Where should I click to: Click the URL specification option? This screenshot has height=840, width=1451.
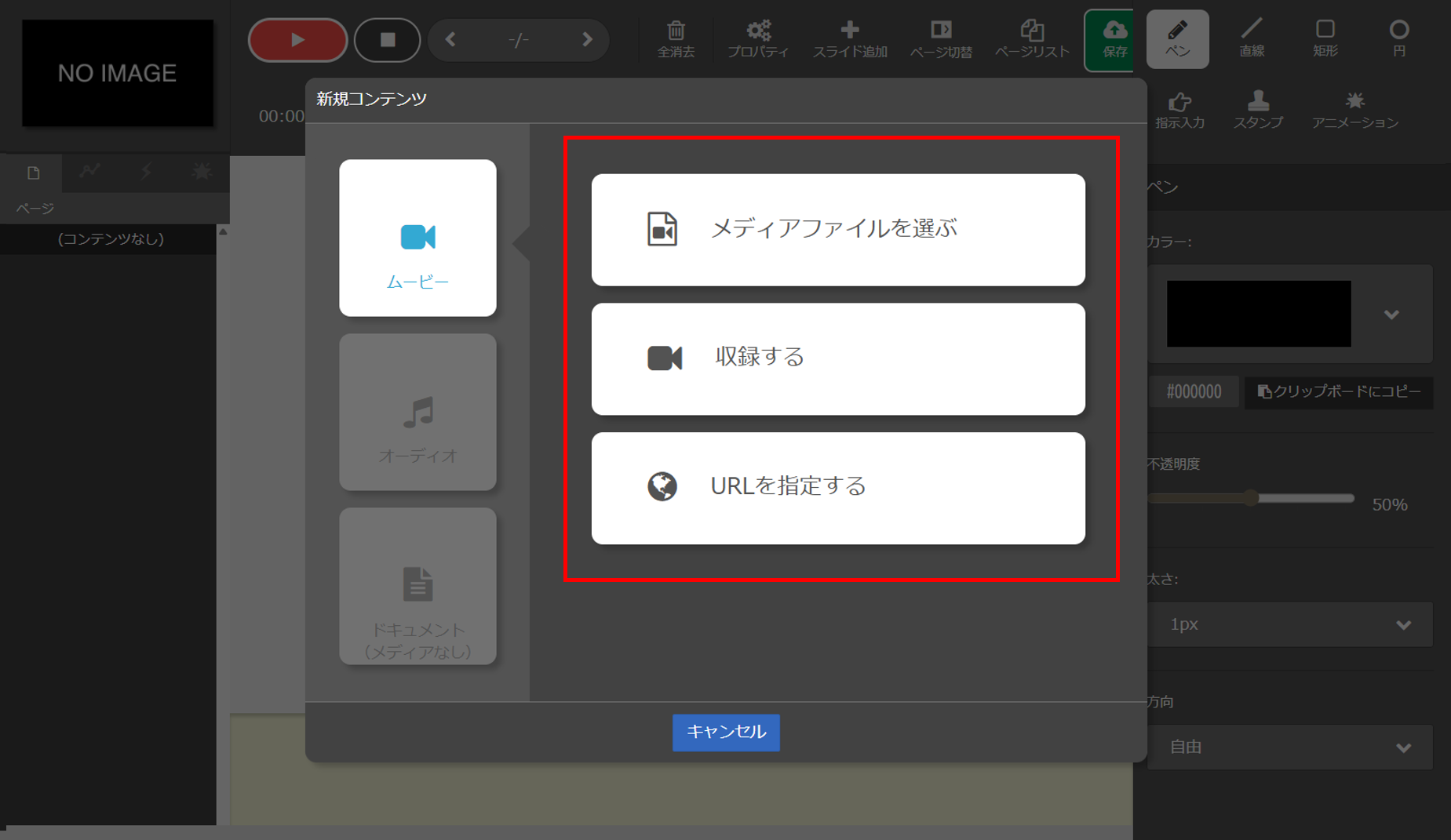[x=837, y=487]
